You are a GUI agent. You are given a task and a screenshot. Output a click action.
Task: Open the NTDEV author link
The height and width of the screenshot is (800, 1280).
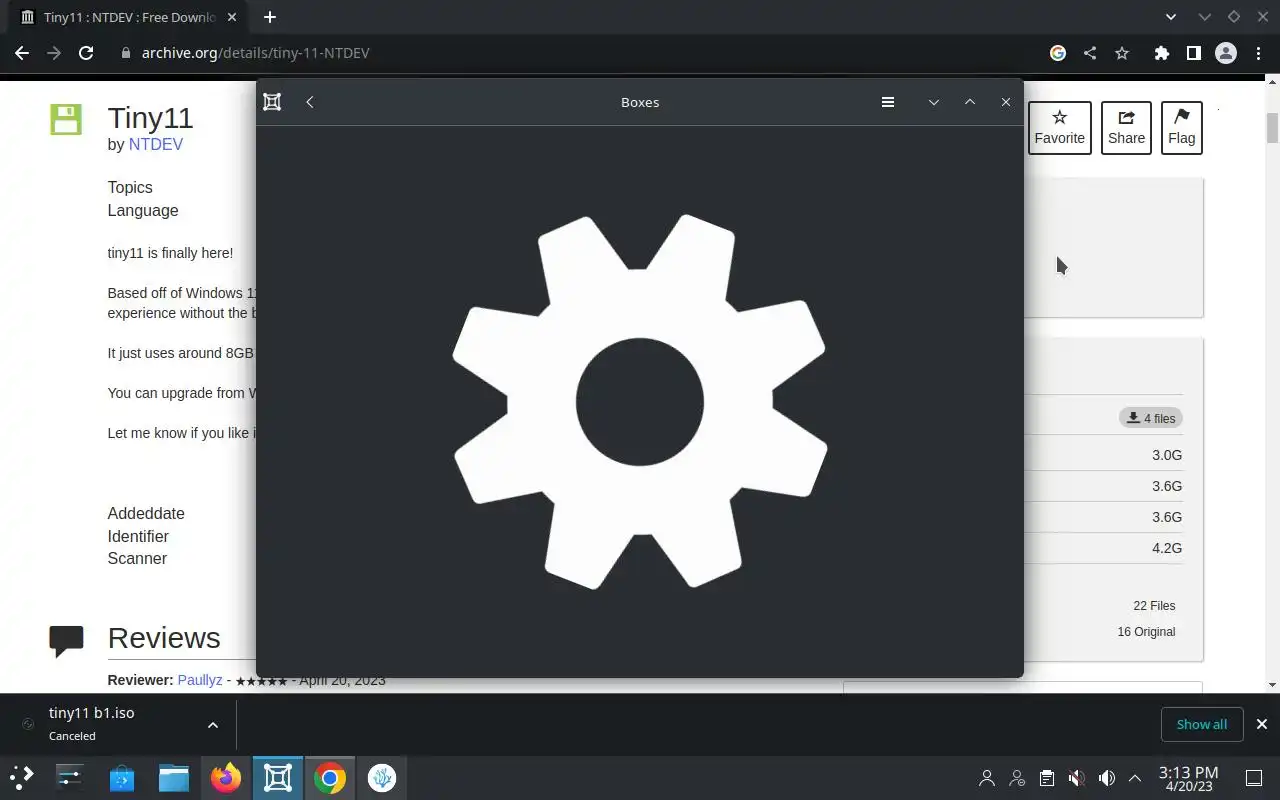155,144
